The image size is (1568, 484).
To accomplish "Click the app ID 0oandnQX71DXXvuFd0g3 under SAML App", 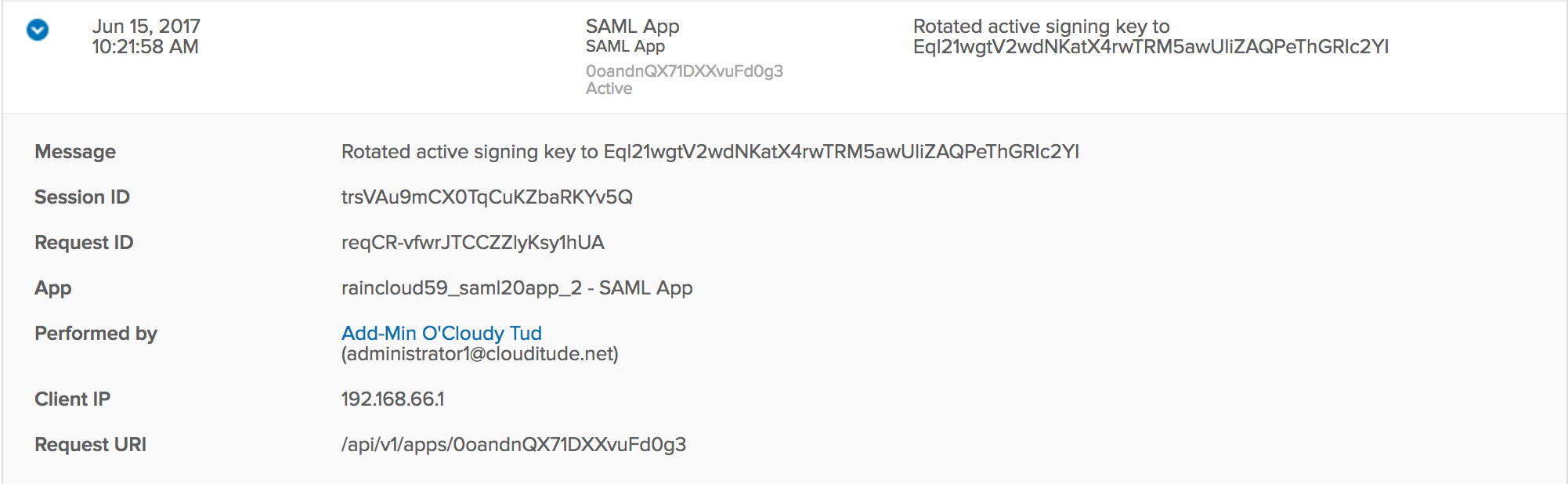I will tap(684, 71).
